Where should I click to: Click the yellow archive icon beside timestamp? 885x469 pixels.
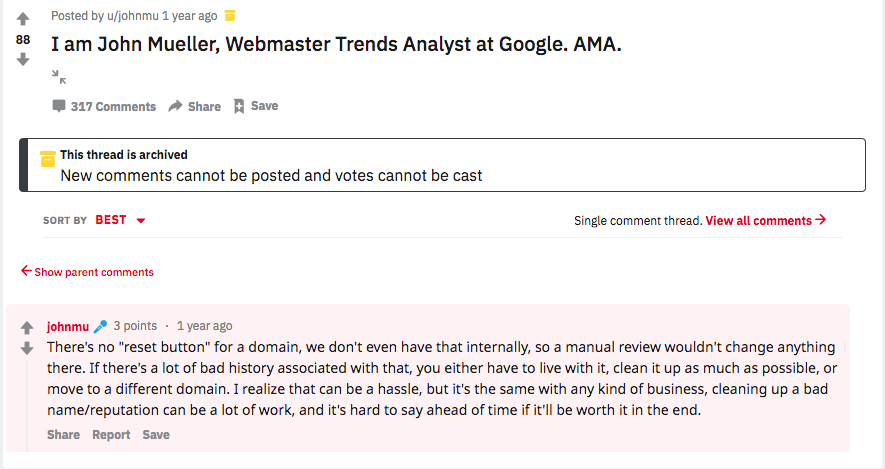(x=230, y=16)
